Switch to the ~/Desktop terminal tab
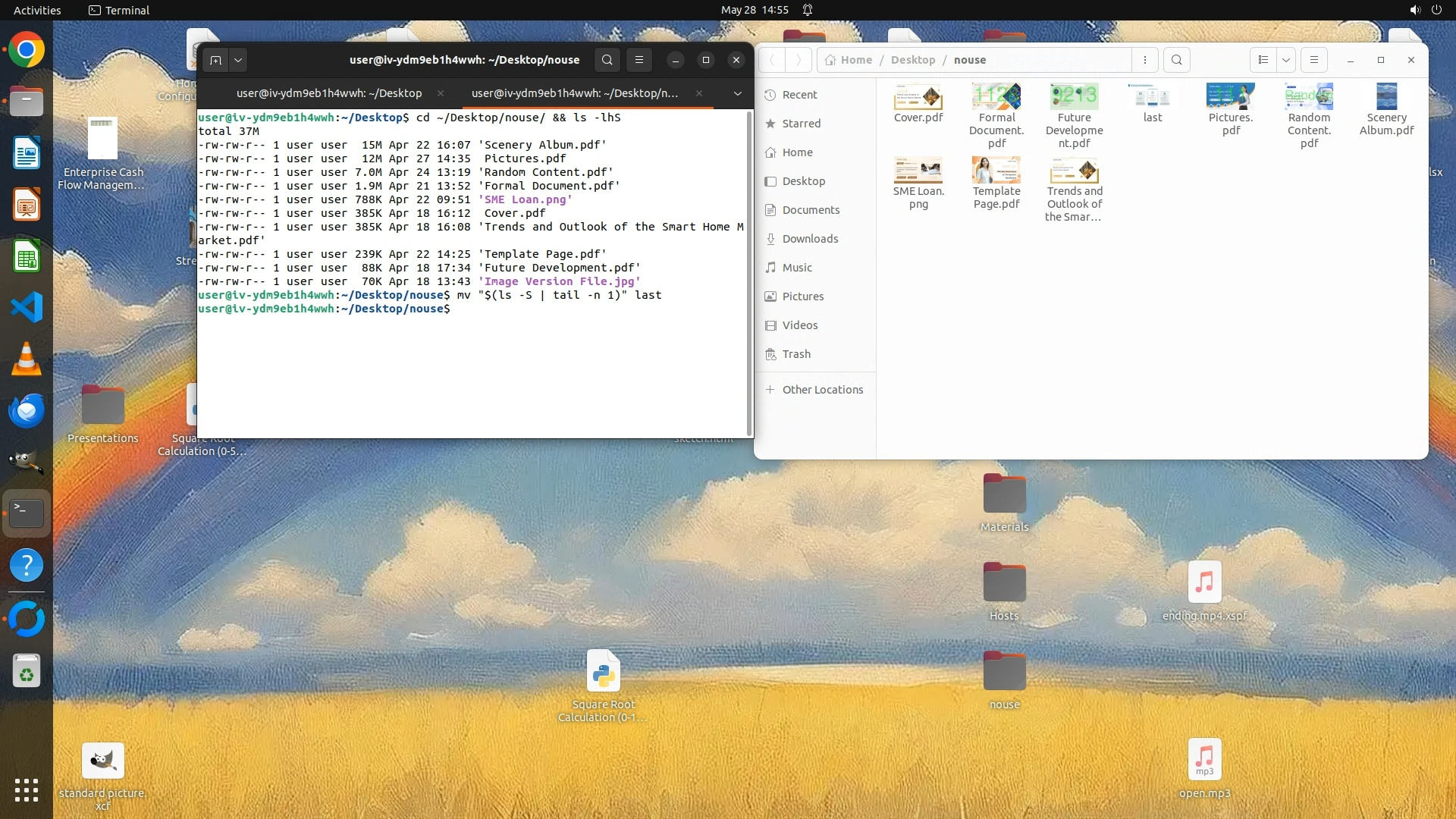The width and height of the screenshot is (1456, 819). (x=328, y=93)
